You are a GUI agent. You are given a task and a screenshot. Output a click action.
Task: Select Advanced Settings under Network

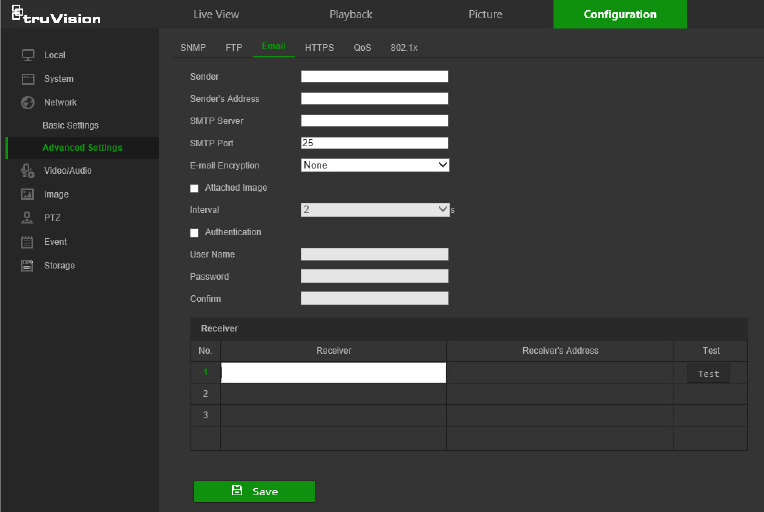pos(82,148)
